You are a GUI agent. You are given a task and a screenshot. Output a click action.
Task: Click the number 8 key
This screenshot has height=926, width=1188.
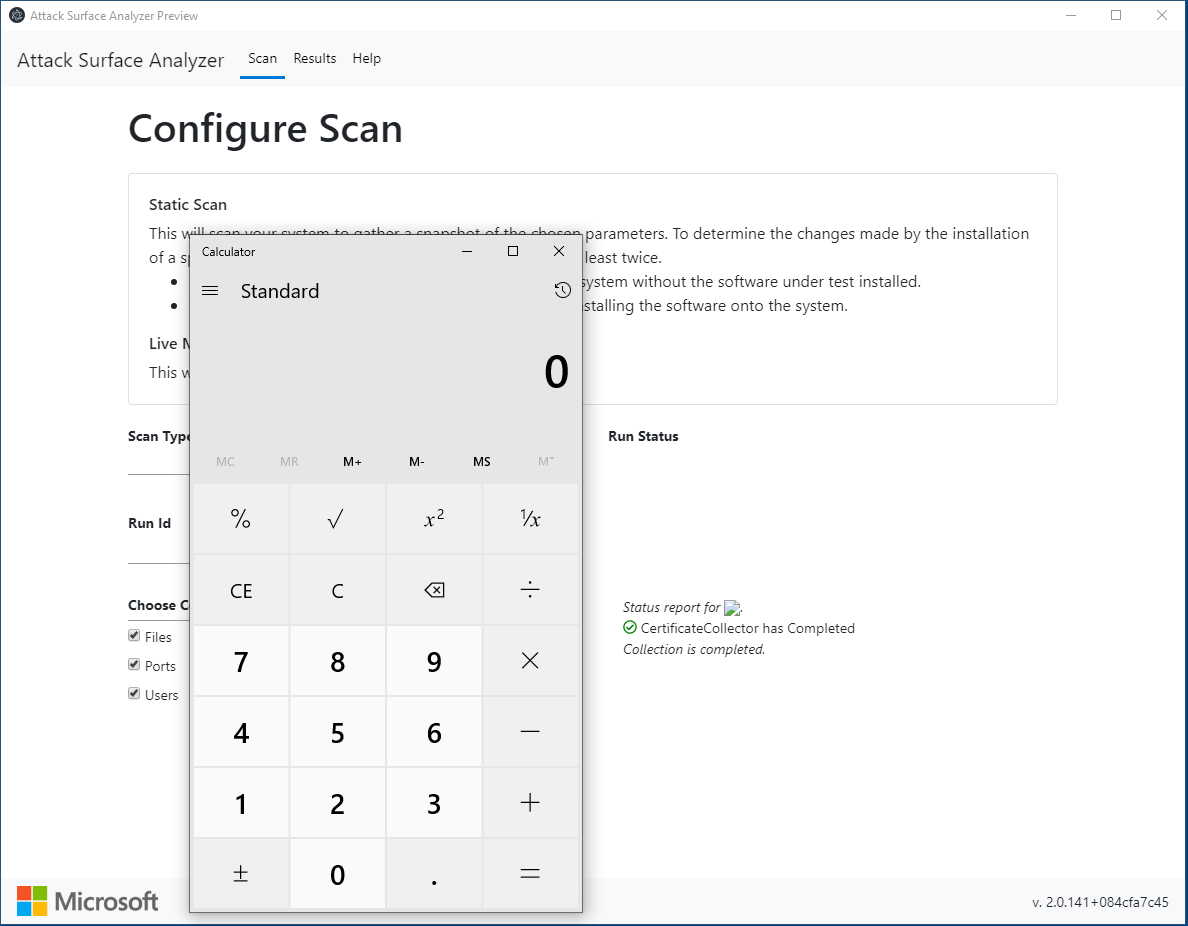pos(337,661)
